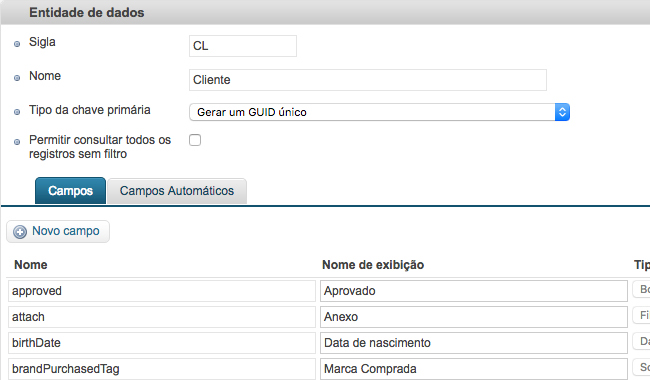Click the Nome column header
650x380 pixels.
[x=31, y=265]
